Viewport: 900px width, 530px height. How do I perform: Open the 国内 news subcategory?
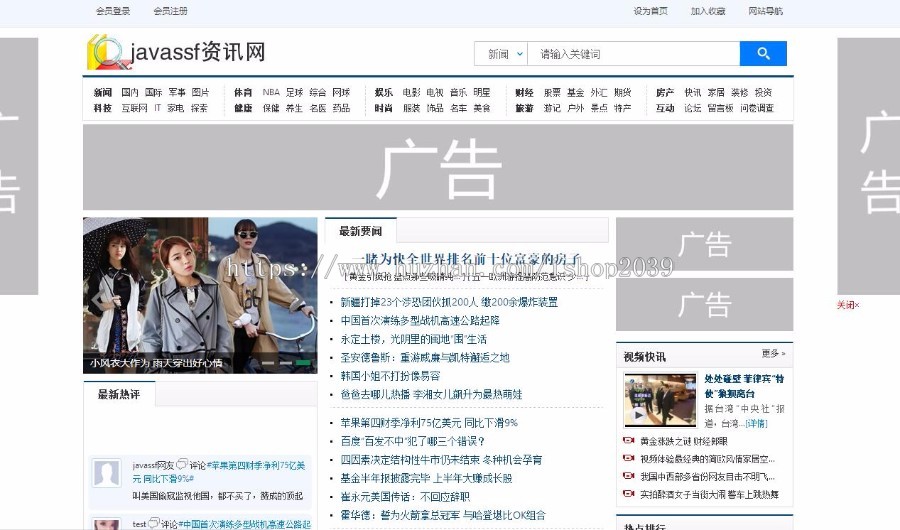click(x=130, y=92)
